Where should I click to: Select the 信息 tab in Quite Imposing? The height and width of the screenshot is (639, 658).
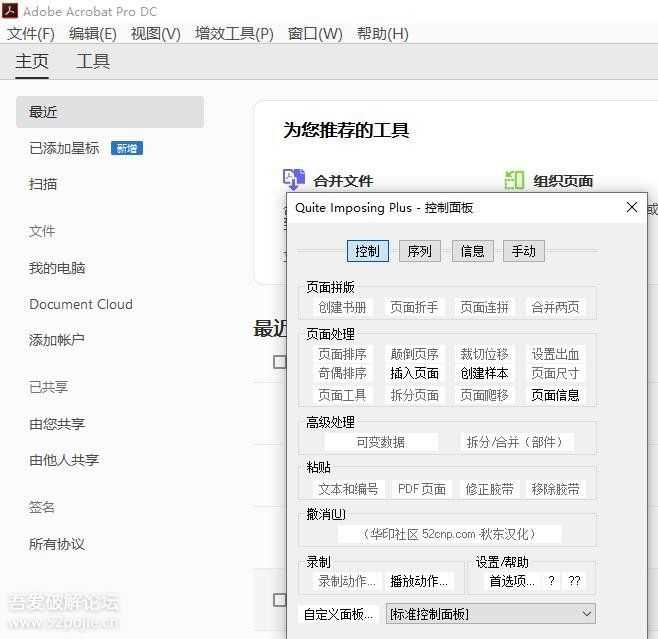473,251
